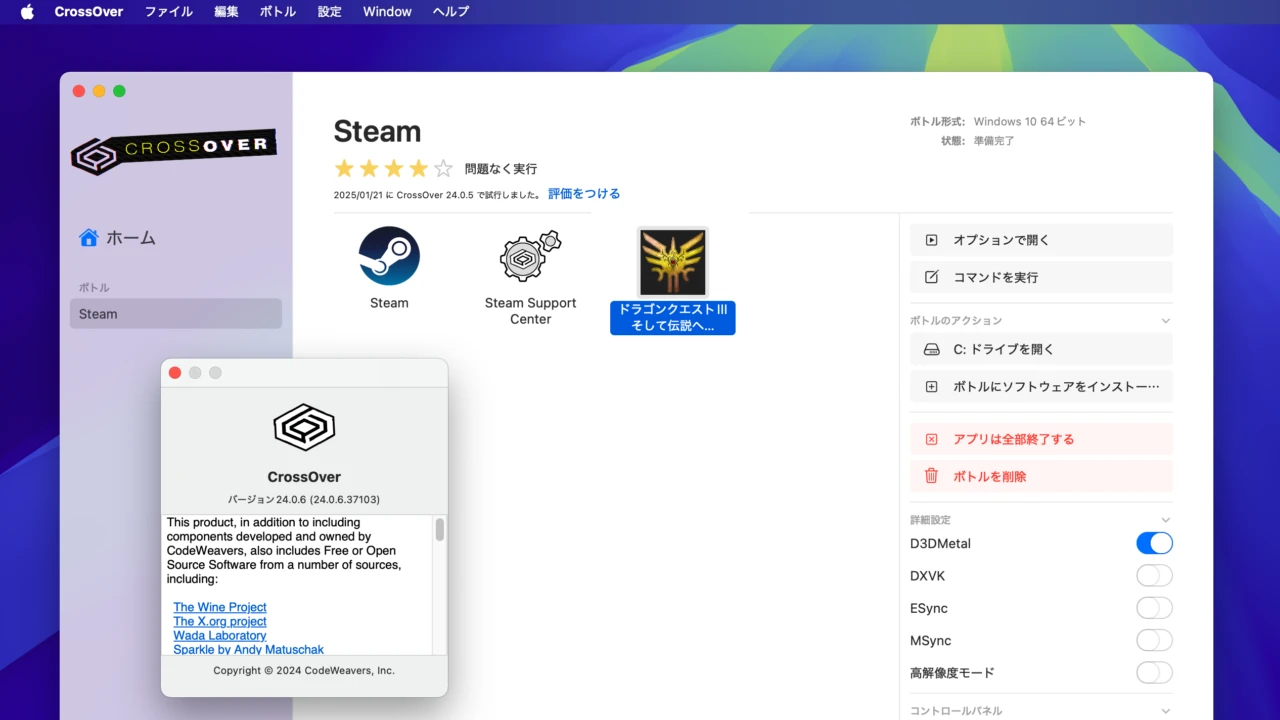Open The Wine Project link

220,607
